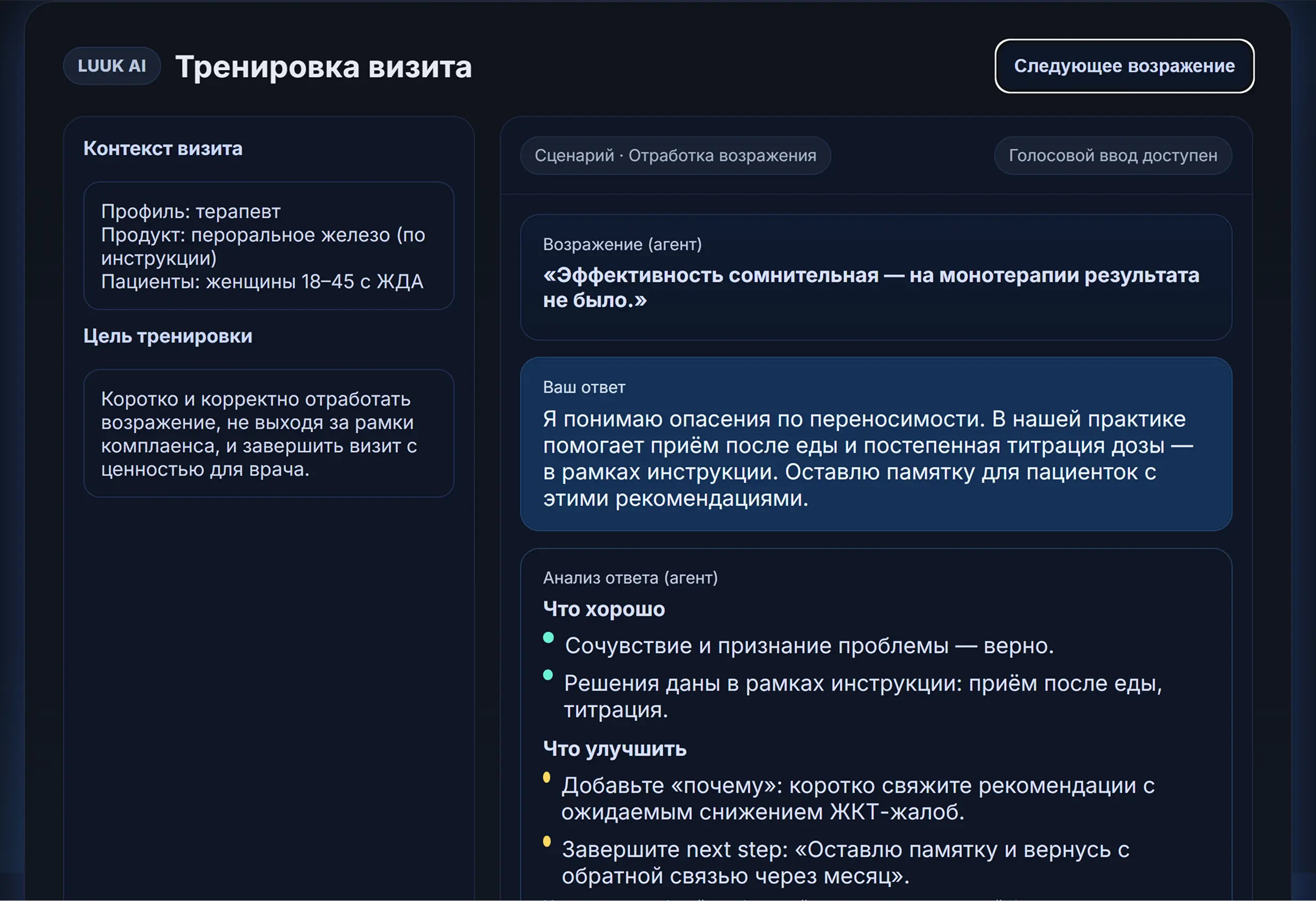Click the Тренировка визита page title
This screenshot has width=1316, height=901.
[x=323, y=67]
